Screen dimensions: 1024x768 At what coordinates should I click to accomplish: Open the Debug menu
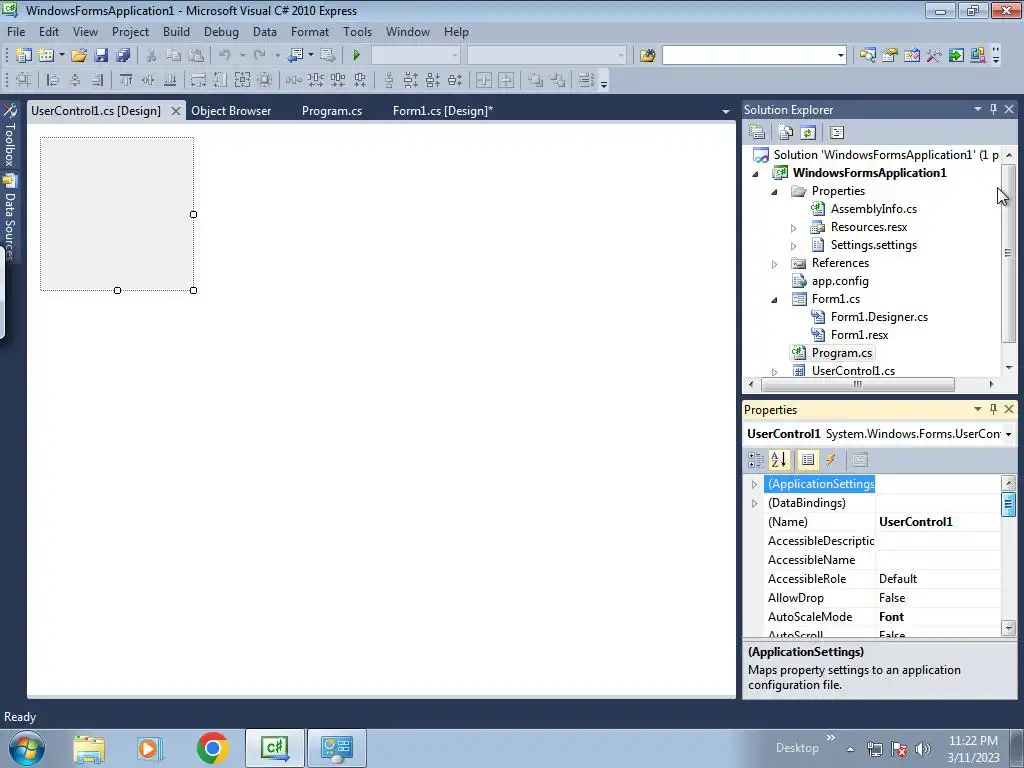(221, 31)
